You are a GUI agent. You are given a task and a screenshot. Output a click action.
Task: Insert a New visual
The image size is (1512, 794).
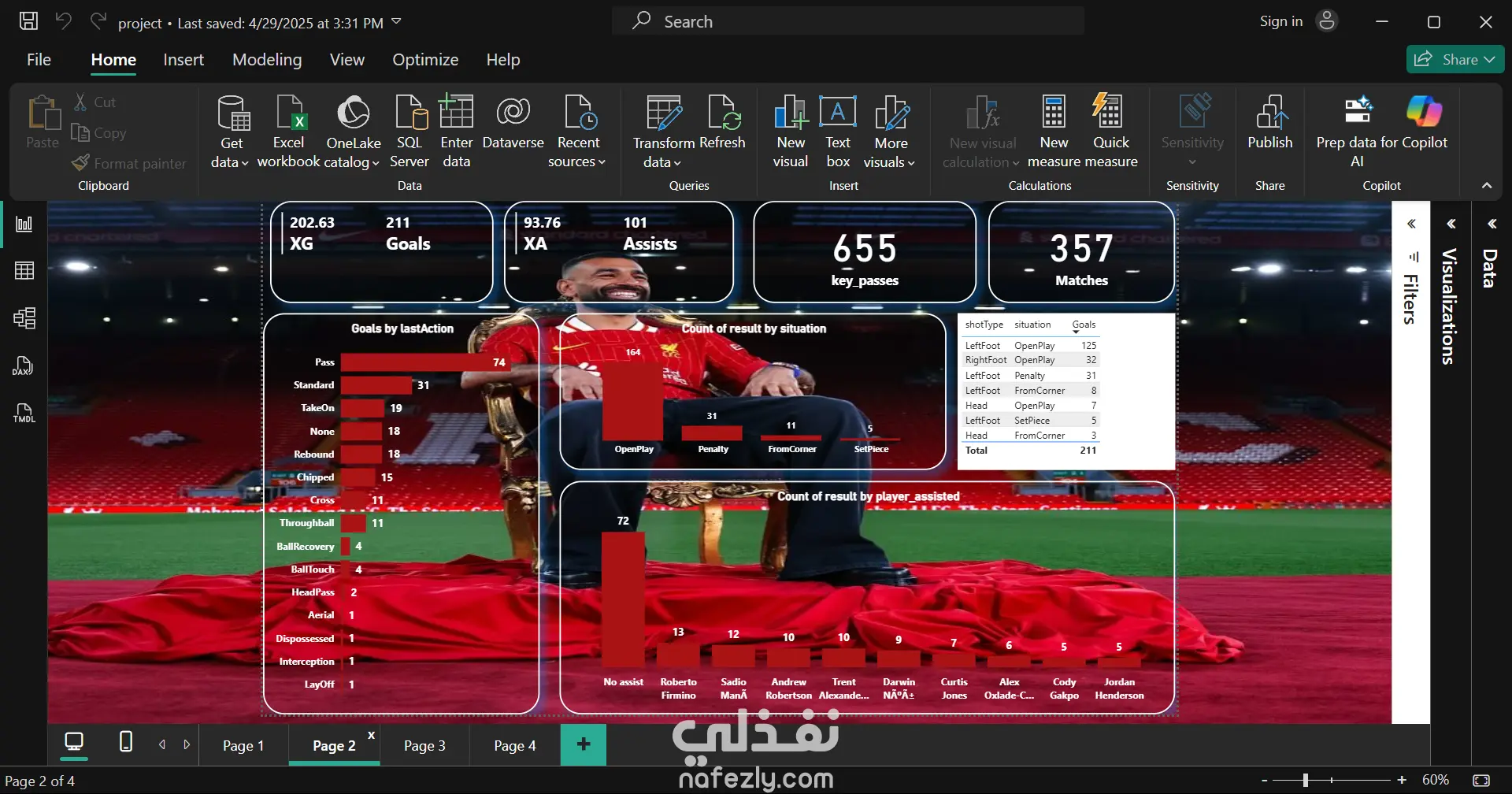click(791, 131)
